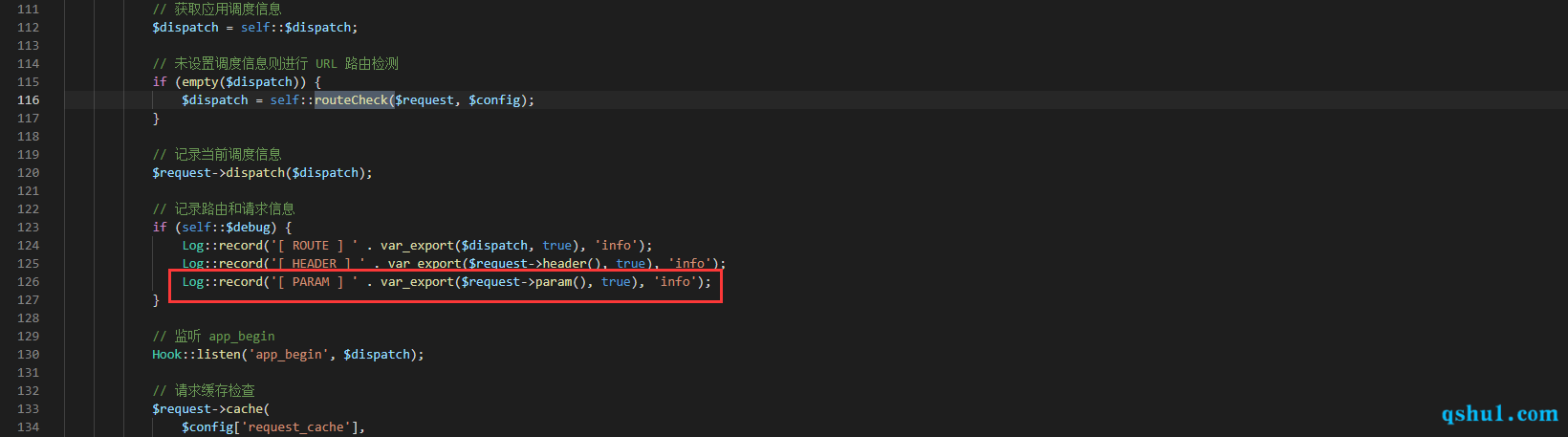Click line number 111 in the gutter
This screenshot has width=1568, height=437.
tap(29, 10)
